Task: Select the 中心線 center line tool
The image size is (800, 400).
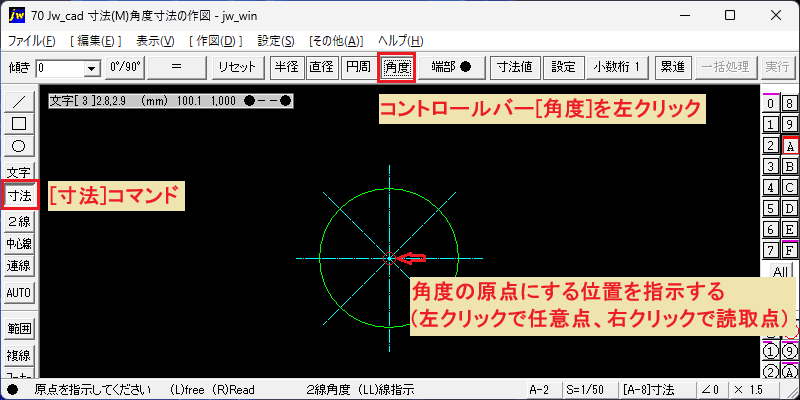Action: [x=19, y=244]
